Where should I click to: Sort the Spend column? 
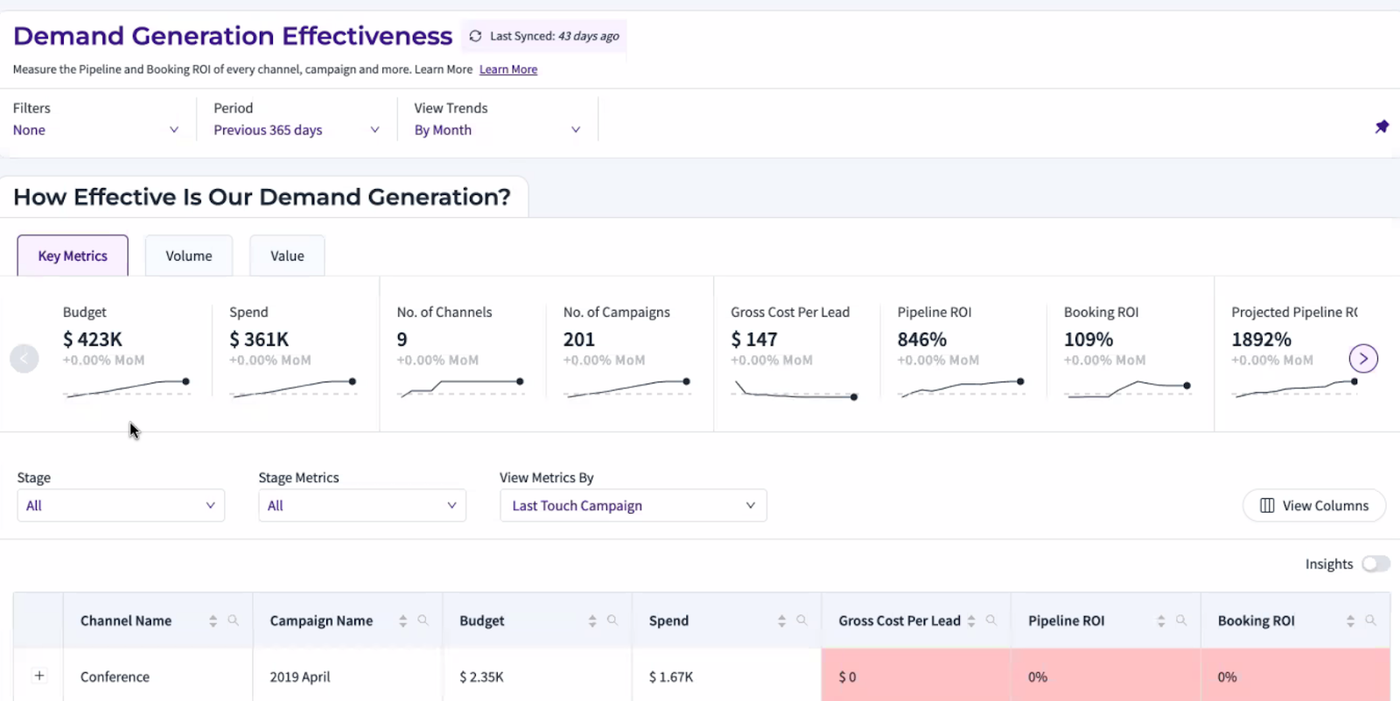pos(782,621)
